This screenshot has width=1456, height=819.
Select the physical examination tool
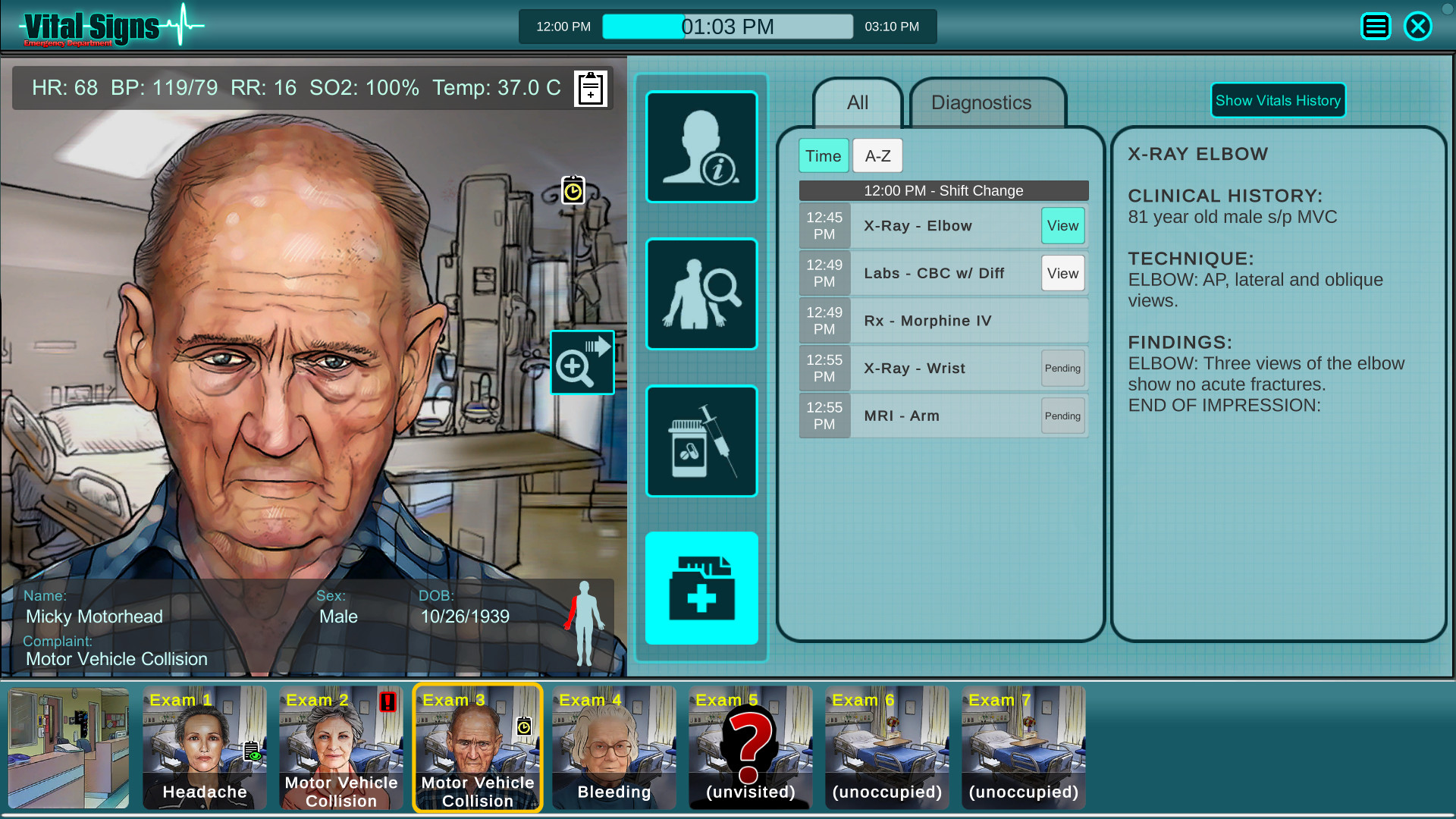[x=701, y=293]
